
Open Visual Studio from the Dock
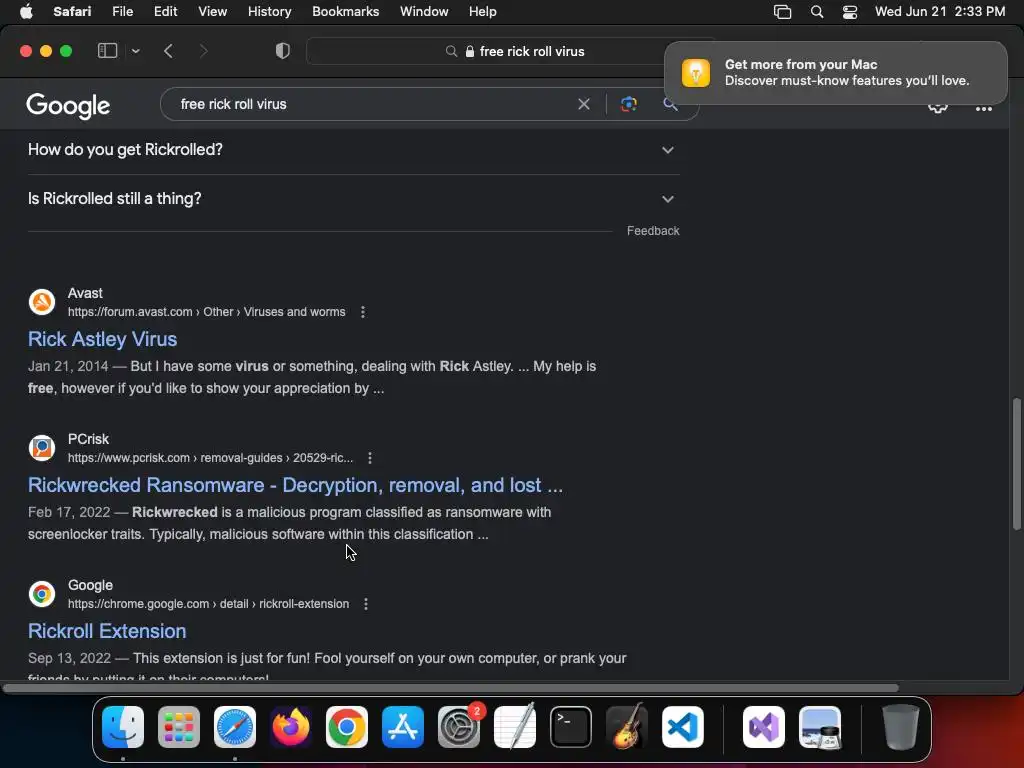[x=763, y=727]
